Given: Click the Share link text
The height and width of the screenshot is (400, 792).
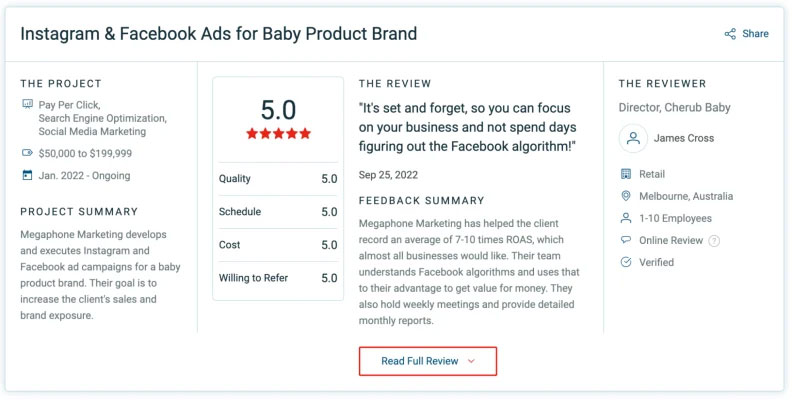Looking at the screenshot, I should 755,34.
